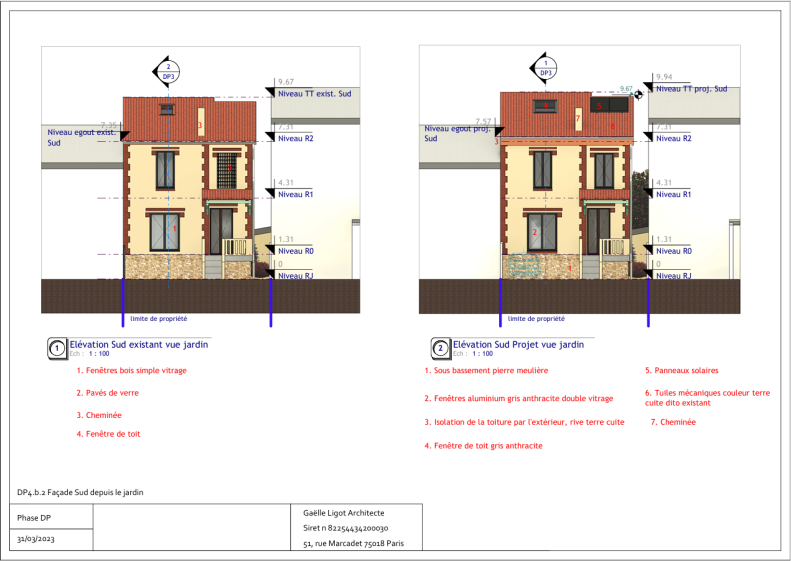The height and width of the screenshot is (561, 791).
Task: Select legend '4. Fenêtre de toit gris anthracite'
Action: coord(484,446)
